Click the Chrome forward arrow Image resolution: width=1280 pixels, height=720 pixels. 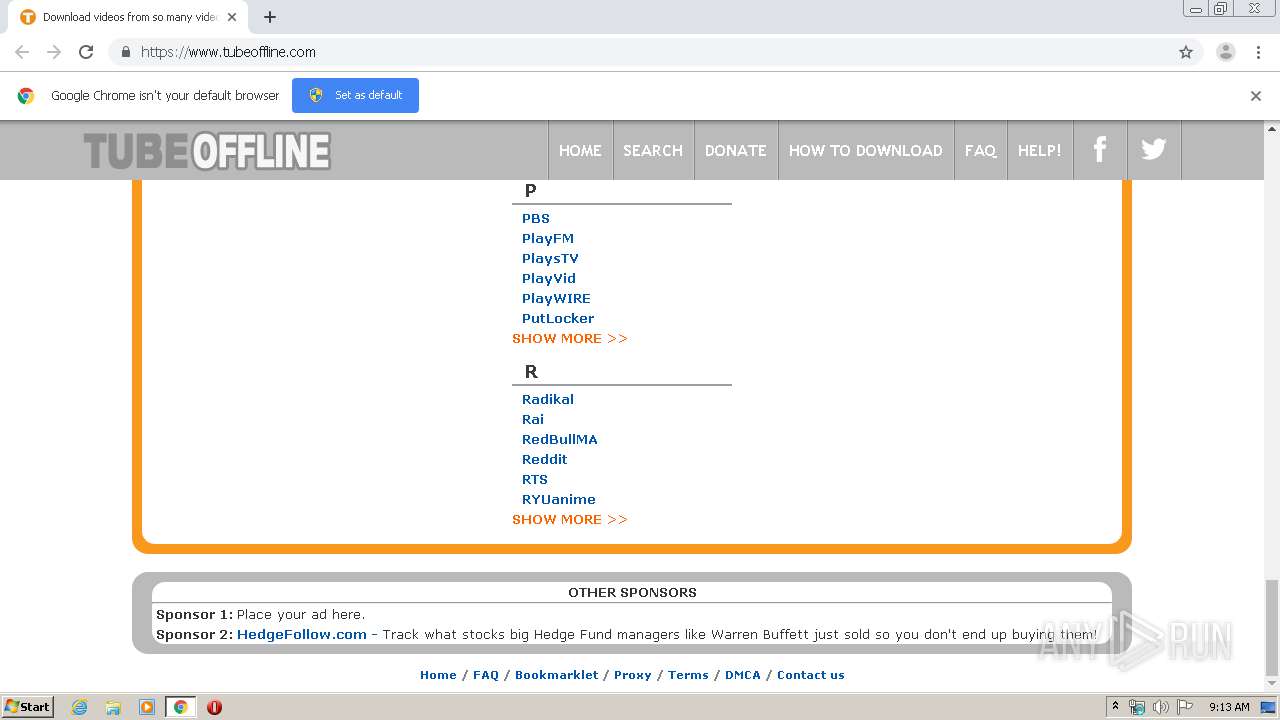pyautogui.click(x=54, y=52)
